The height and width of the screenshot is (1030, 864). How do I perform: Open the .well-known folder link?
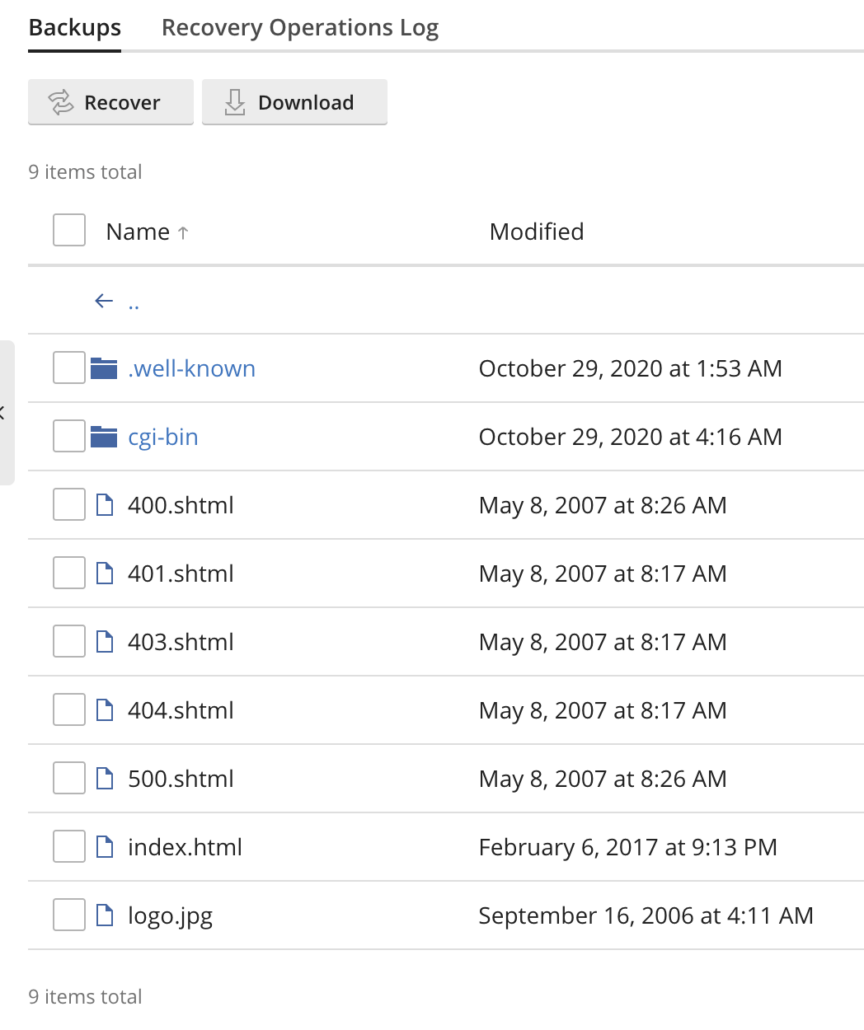point(191,369)
